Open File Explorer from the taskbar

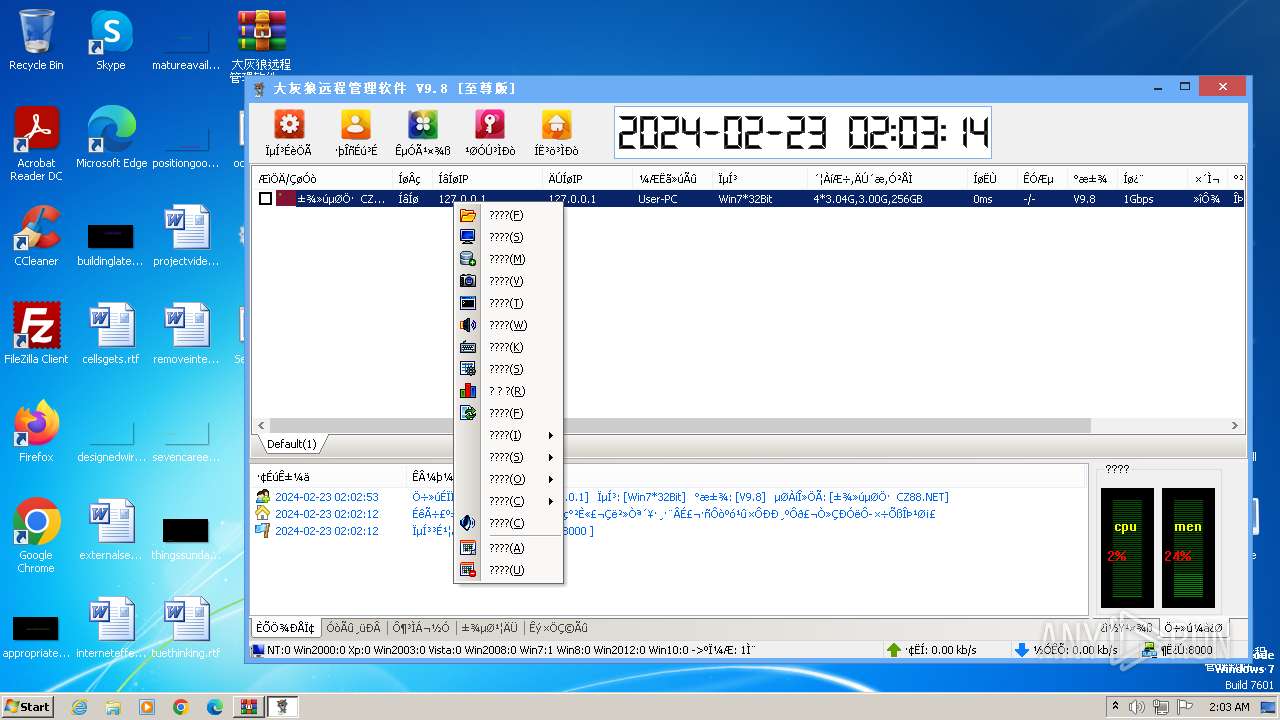pyautogui.click(x=113, y=707)
